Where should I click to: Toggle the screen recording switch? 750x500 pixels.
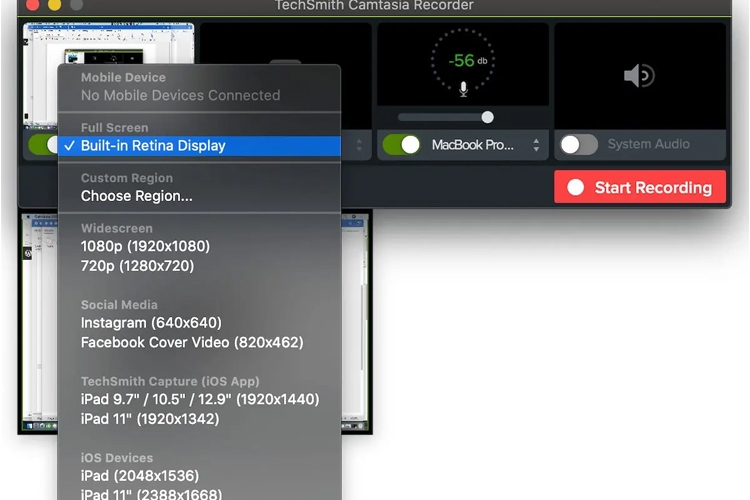[x=43, y=144]
